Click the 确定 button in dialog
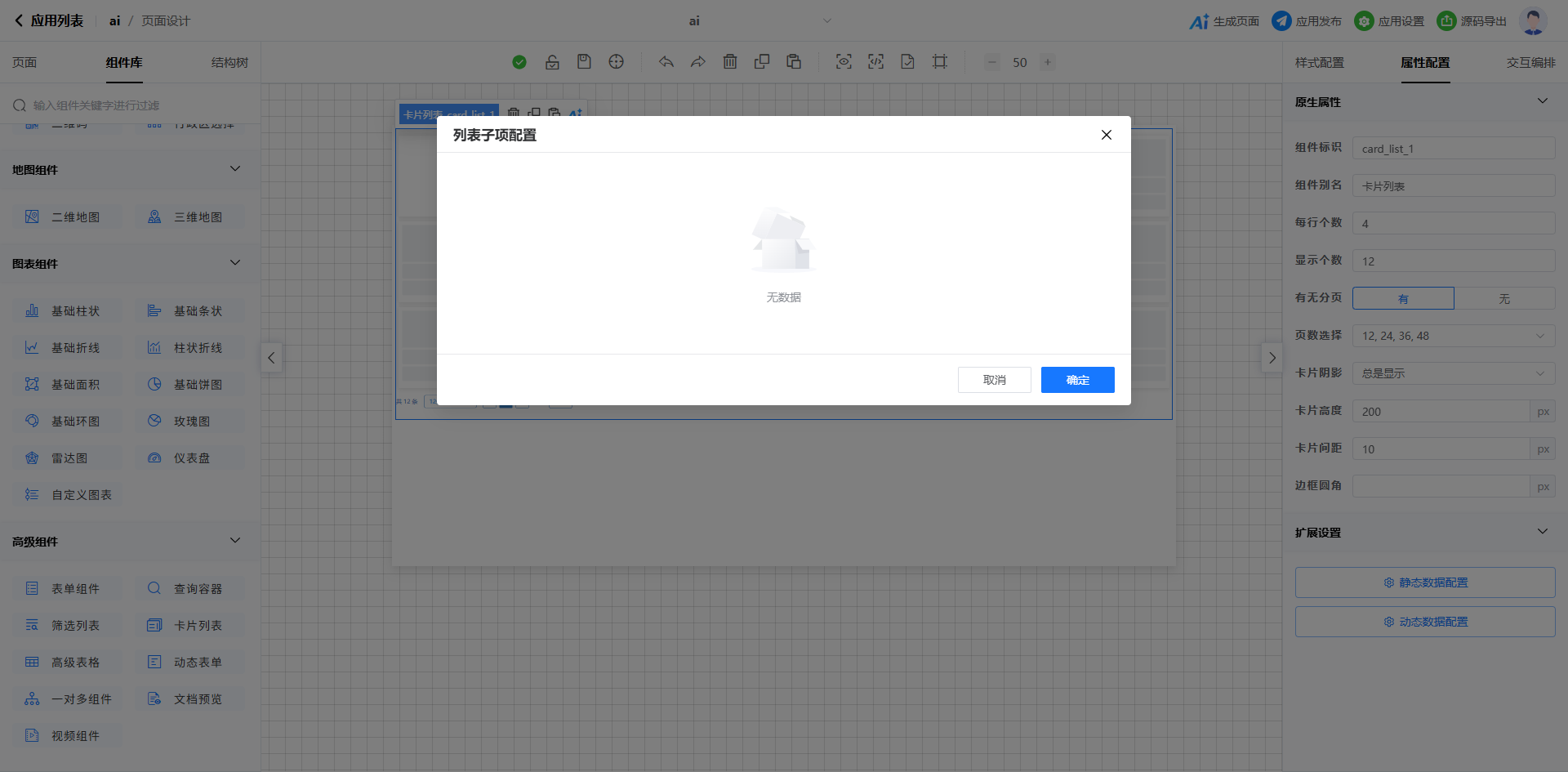Viewport: 1568px width, 772px height. pos(1077,380)
